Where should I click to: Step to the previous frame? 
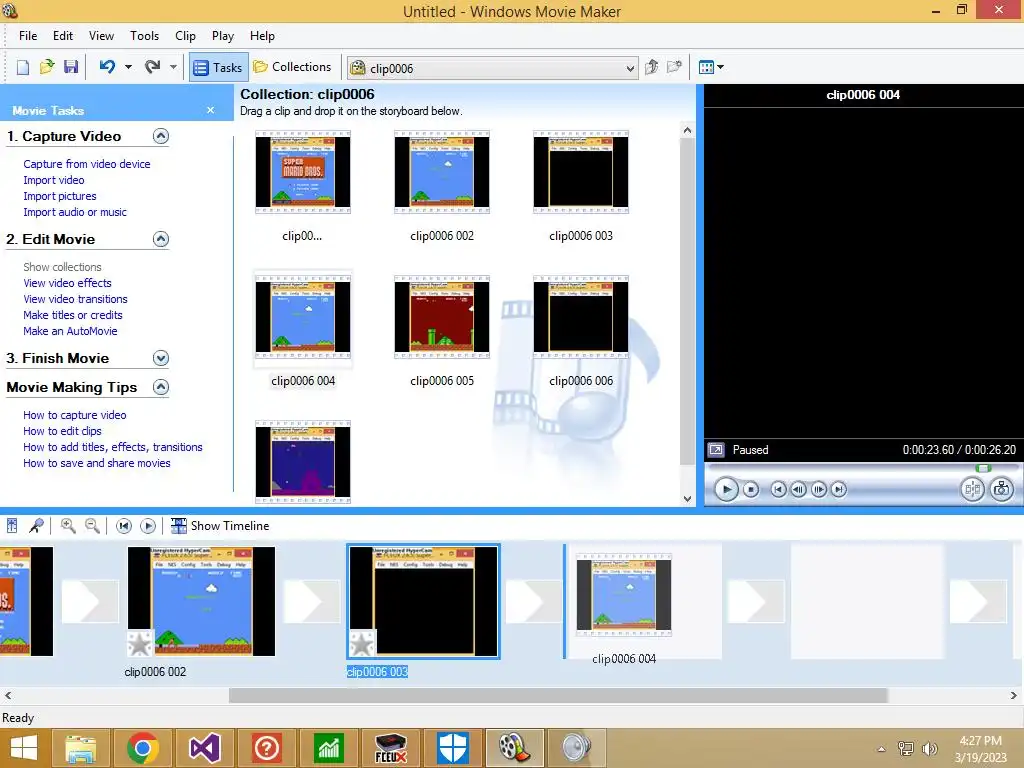[x=798, y=489]
